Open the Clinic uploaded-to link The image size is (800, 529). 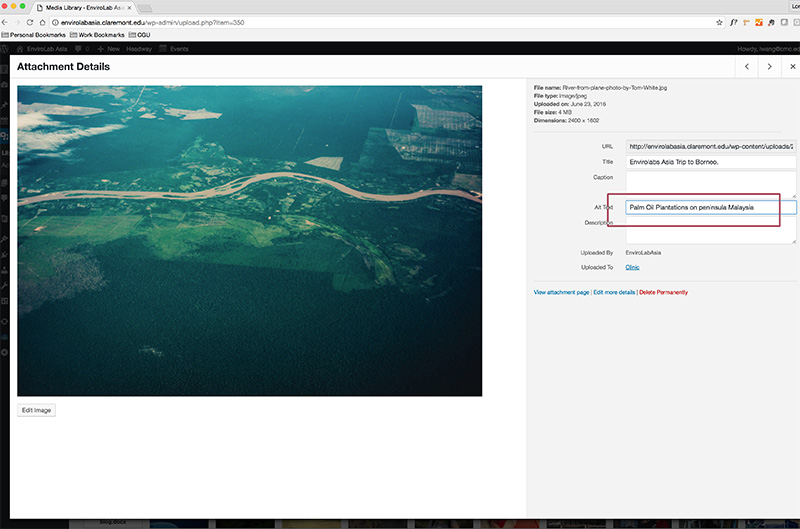click(x=632, y=267)
